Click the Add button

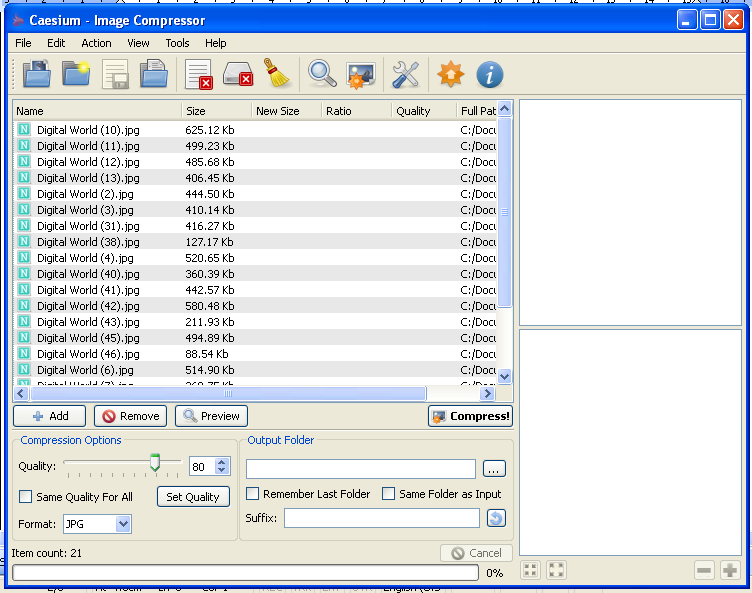pyautogui.click(x=49, y=416)
